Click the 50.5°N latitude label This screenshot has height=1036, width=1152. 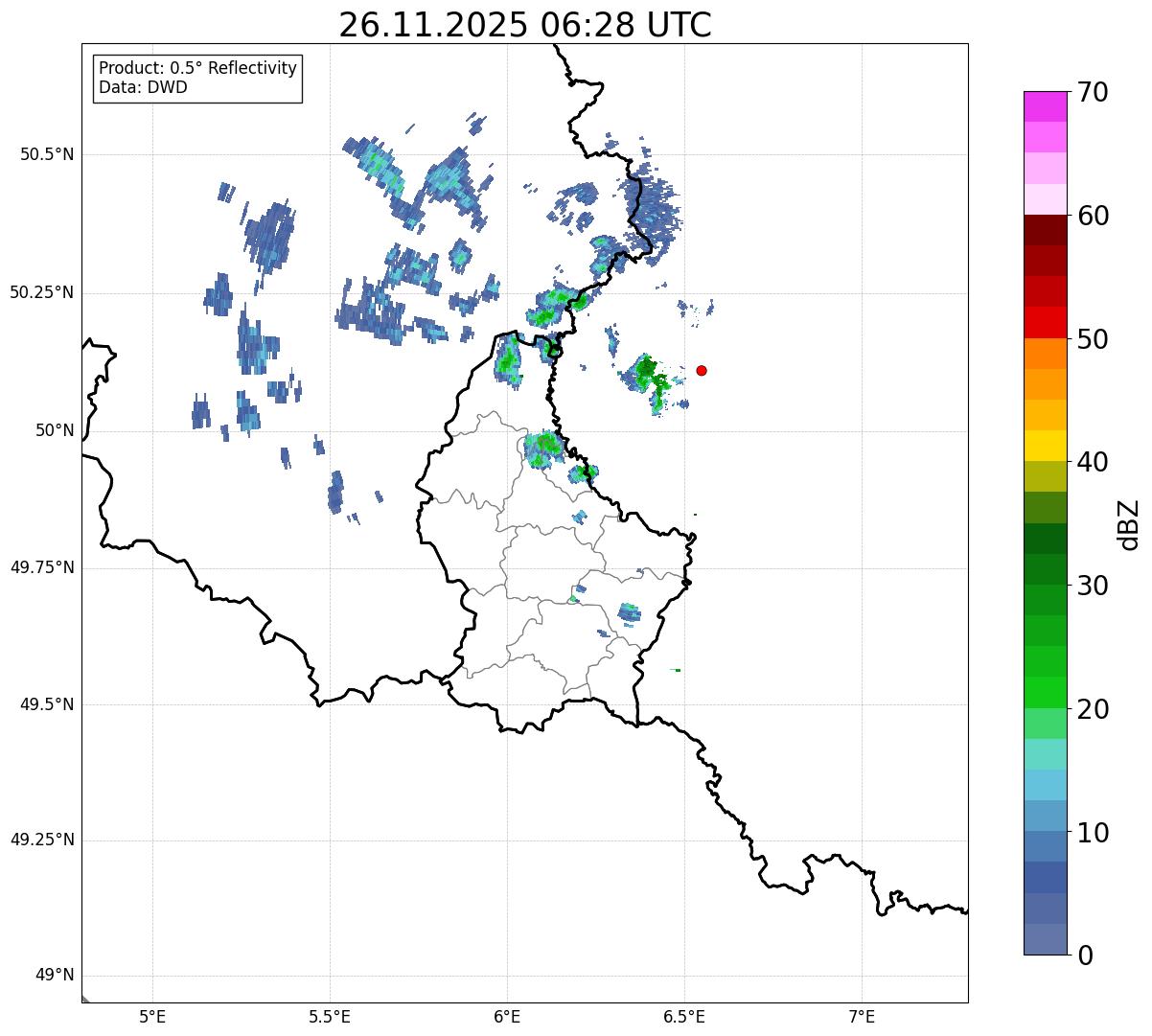pyautogui.click(x=47, y=154)
